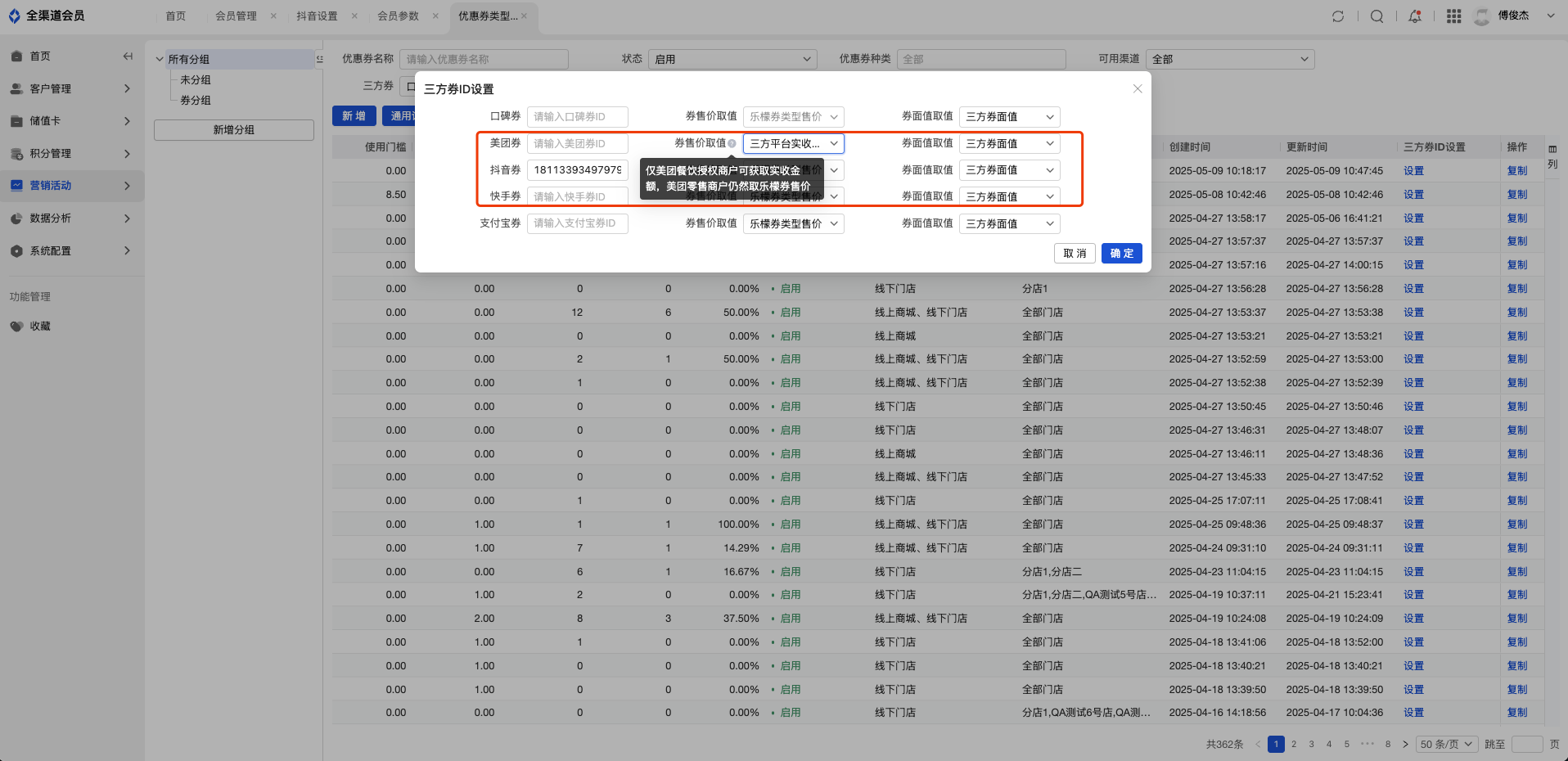Click the help icon beside 美团券 券售价取值
Image resolution: width=1568 pixels, height=761 pixels.
[732, 143]
